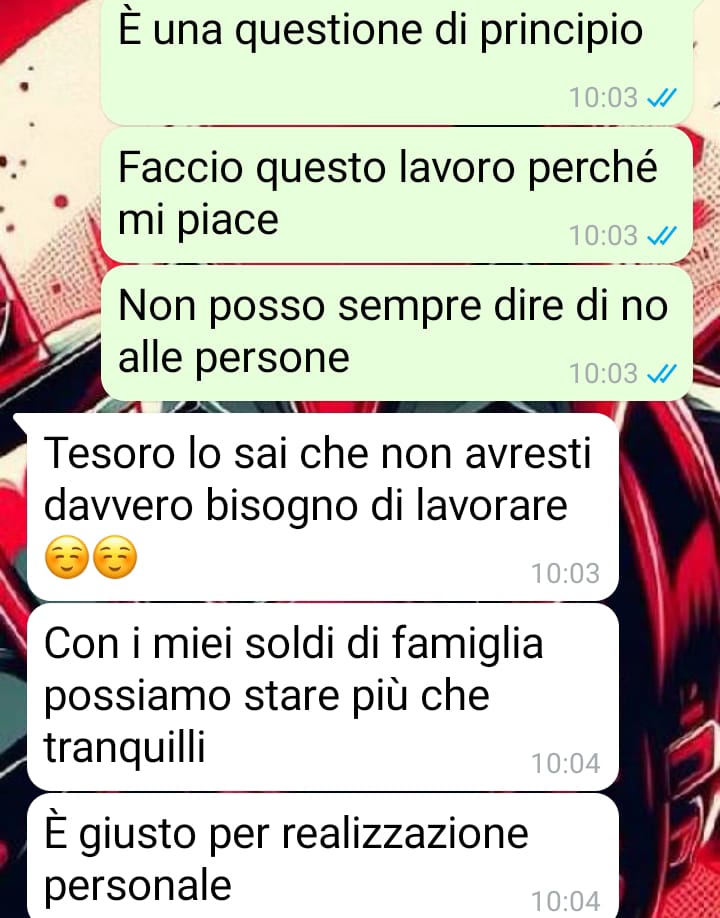Tap the 10:03 timestamp beside "mi piace"
This screenshot has height=918, width=720.
click(604, 235)
